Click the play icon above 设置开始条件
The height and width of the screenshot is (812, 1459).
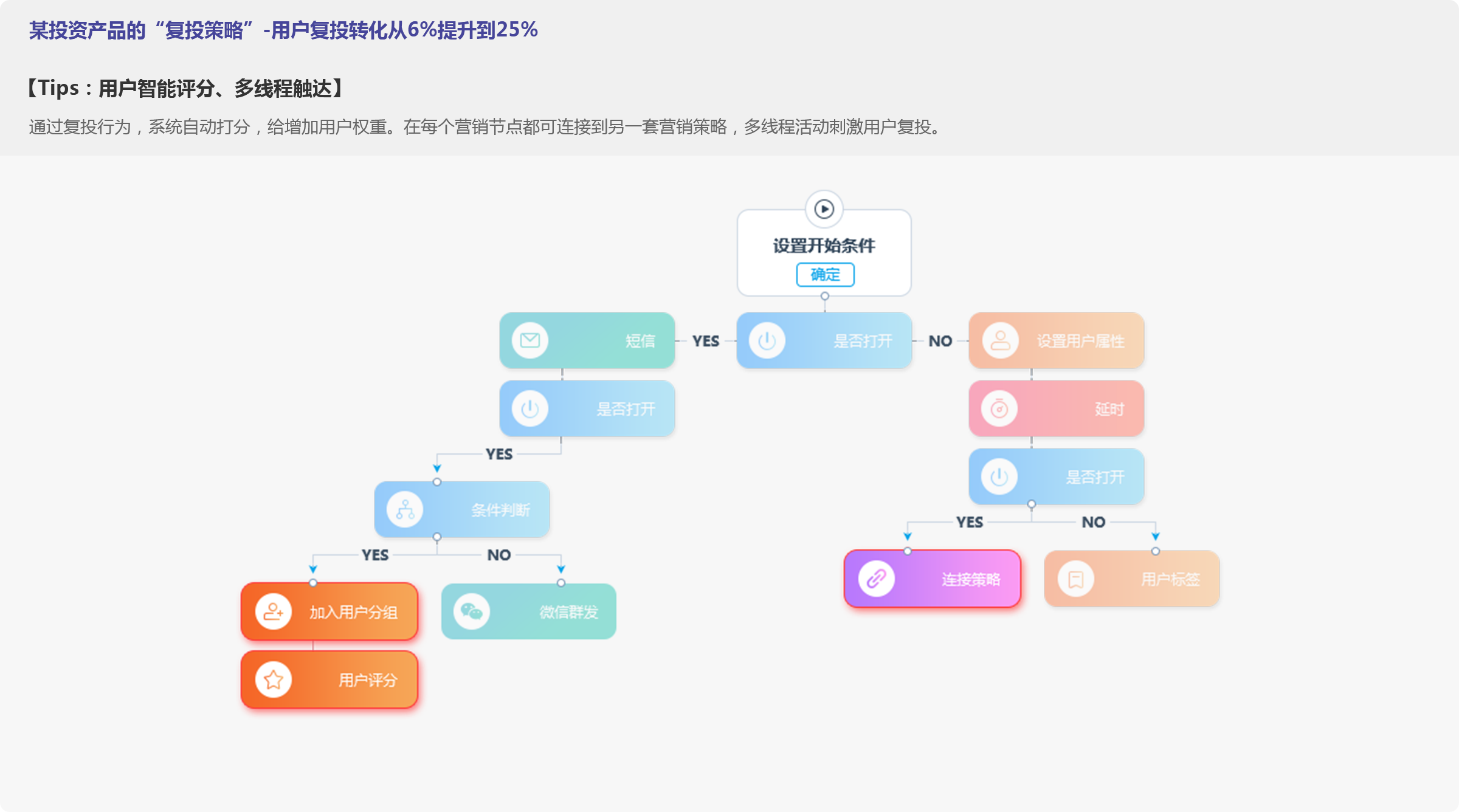pos(824,209)
